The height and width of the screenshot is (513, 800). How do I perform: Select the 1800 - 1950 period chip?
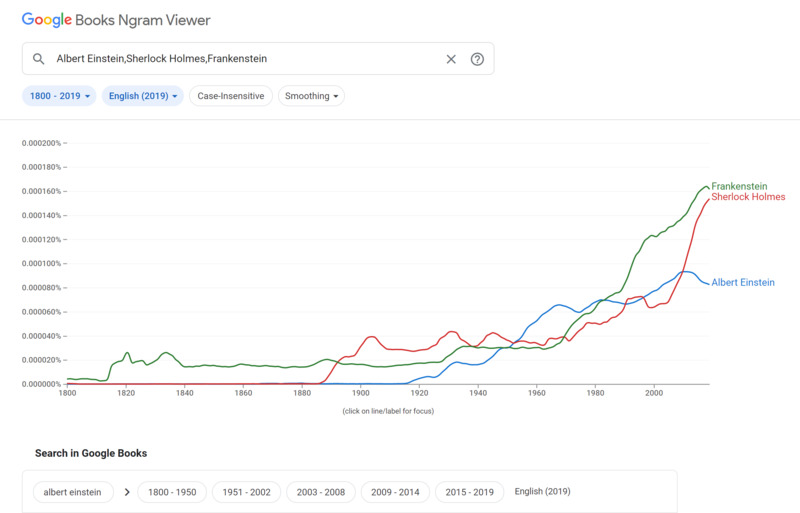click(x=173, y=492)
